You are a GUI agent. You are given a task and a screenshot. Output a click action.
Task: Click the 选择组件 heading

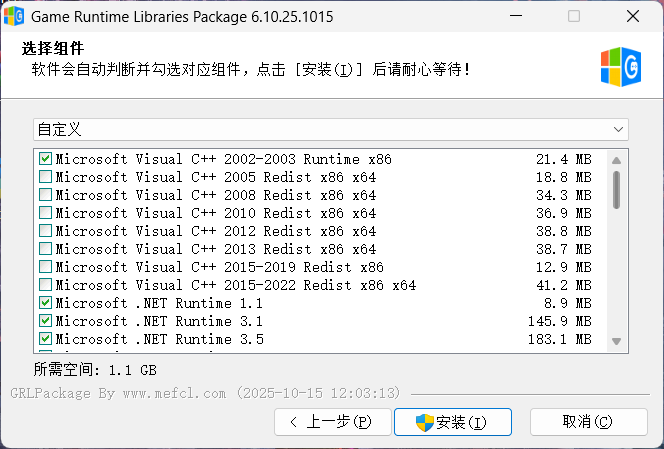tap(53, 48)
